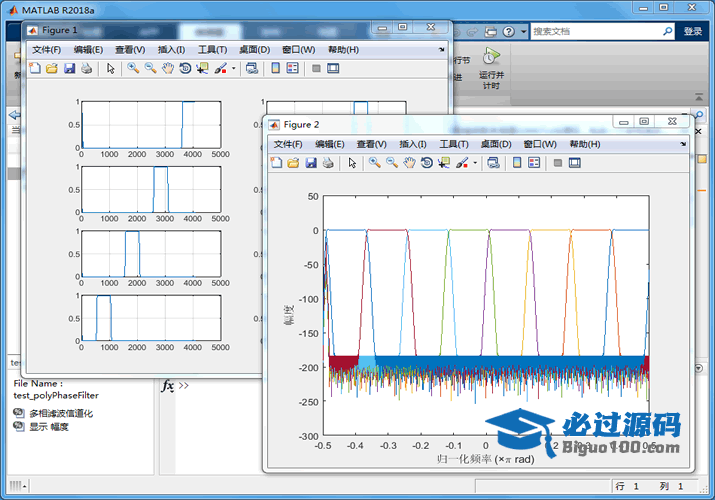
Task: Save figure icon in Figure 2 toolbar
Action: 311,163
